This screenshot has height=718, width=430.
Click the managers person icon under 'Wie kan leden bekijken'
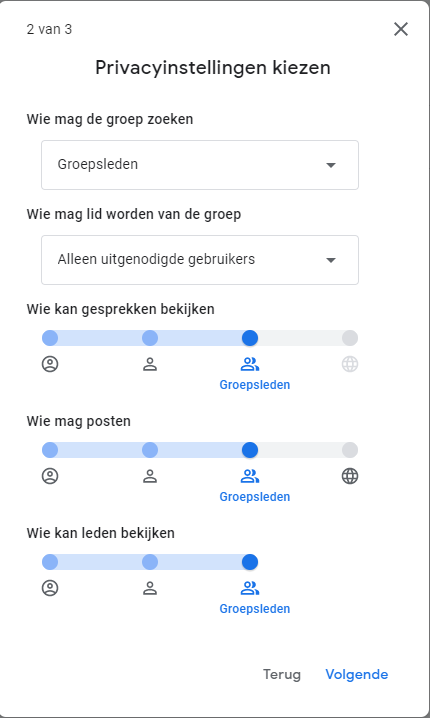click(150, 588)
